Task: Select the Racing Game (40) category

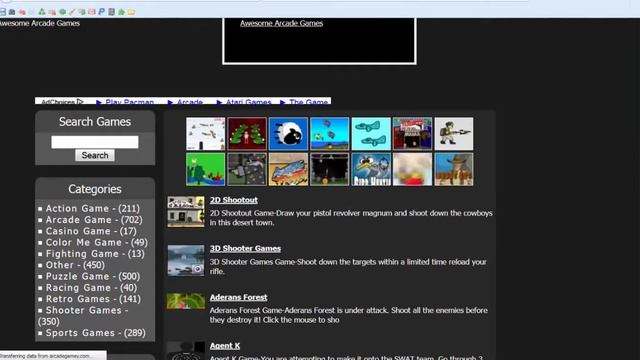Action: 91,288
